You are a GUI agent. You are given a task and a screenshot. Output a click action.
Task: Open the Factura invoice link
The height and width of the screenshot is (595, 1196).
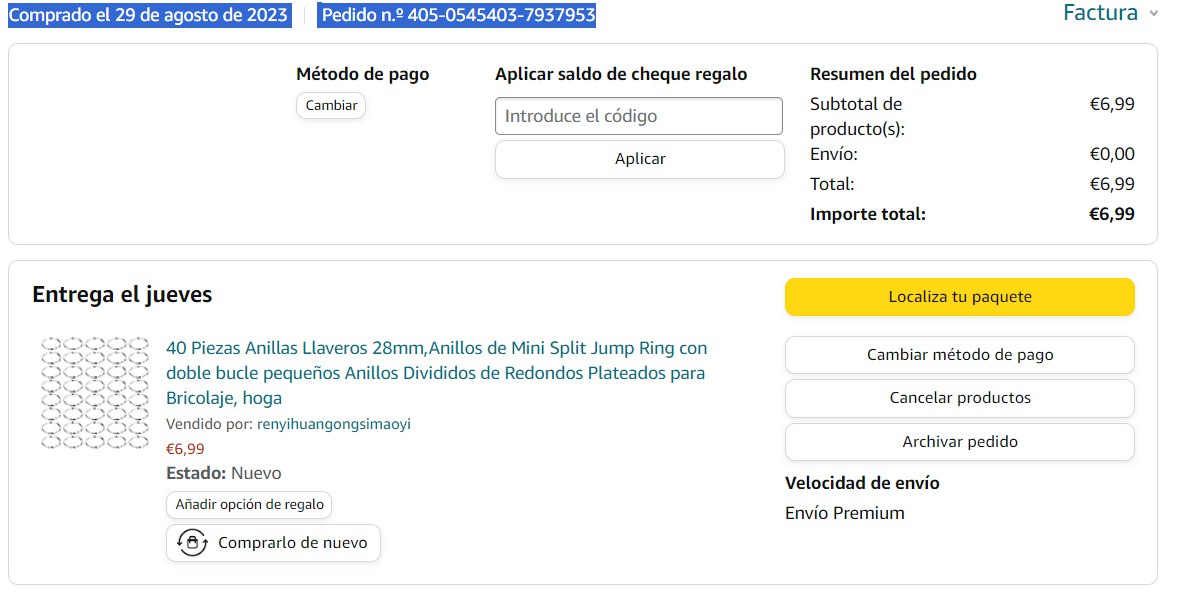click(1100, 13)
